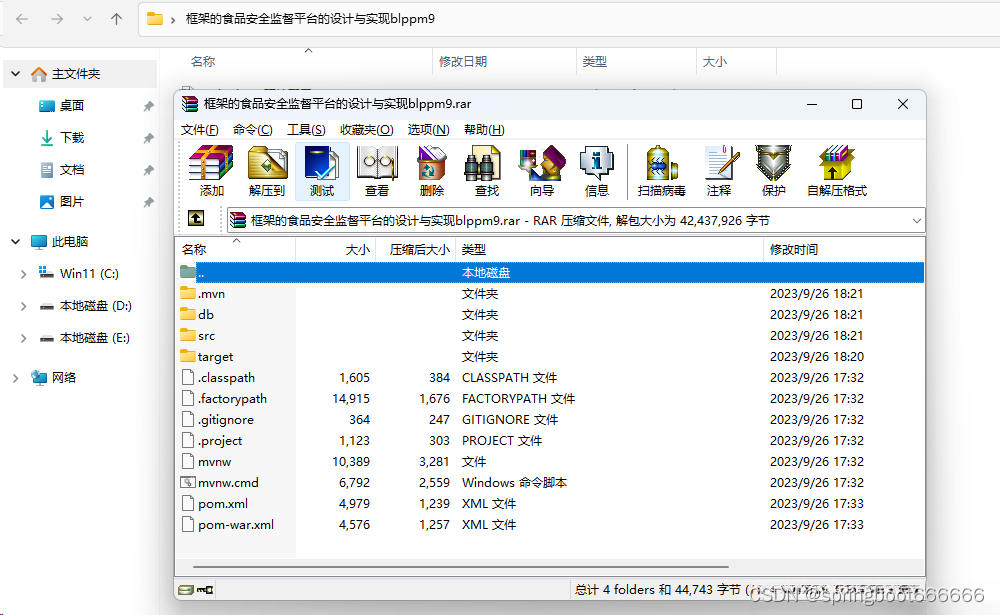Collapse the Home (主文件夹) tree node
The height and width of the screenshot is (615, 1000).
[x=16, y=74]
